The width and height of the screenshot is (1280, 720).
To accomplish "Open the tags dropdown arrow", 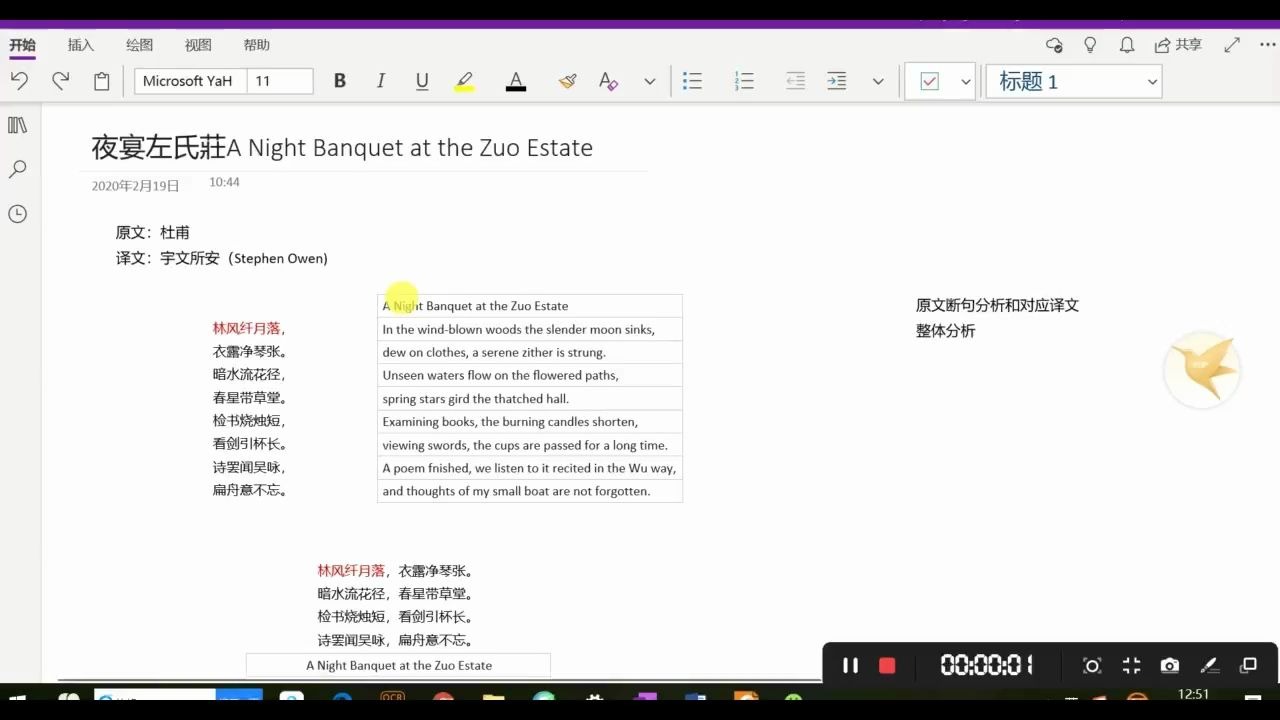I will coord(966,82).
